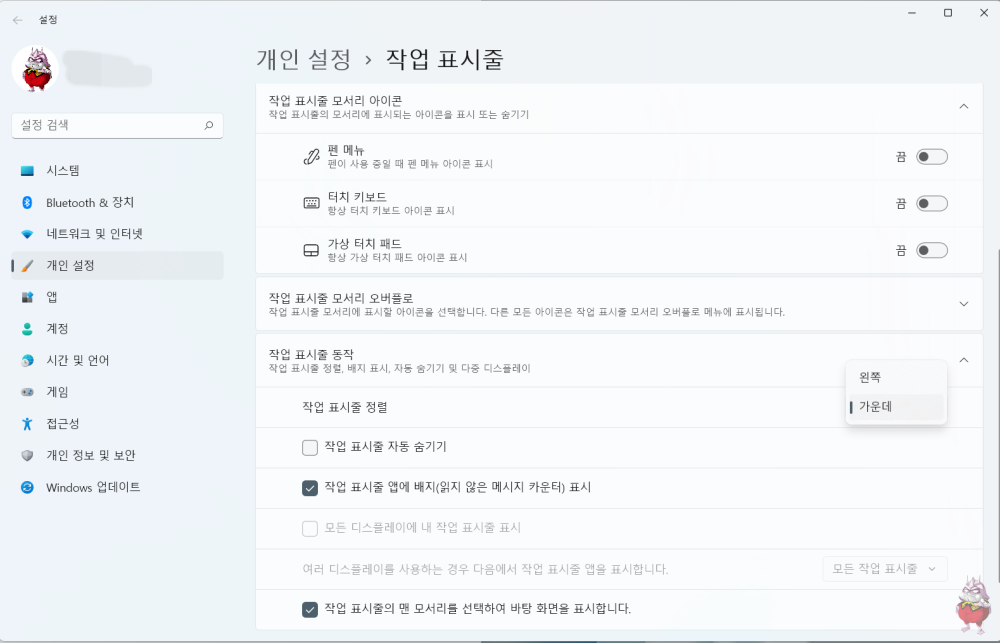Viewport: 1000px width, 643px height.
Task: Click the user profile avatar picture
Action: pyautogui.click(x=35, y=68)
